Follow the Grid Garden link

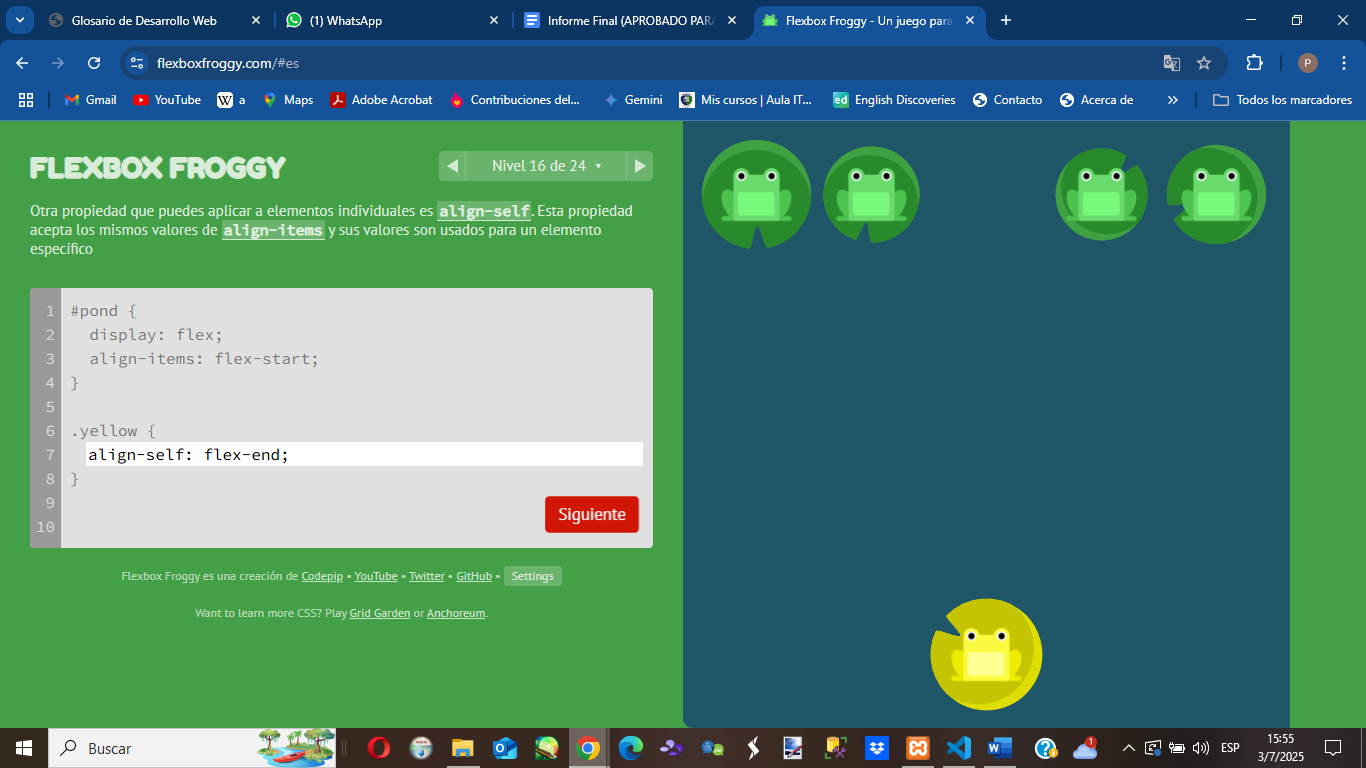click(380, 613)
